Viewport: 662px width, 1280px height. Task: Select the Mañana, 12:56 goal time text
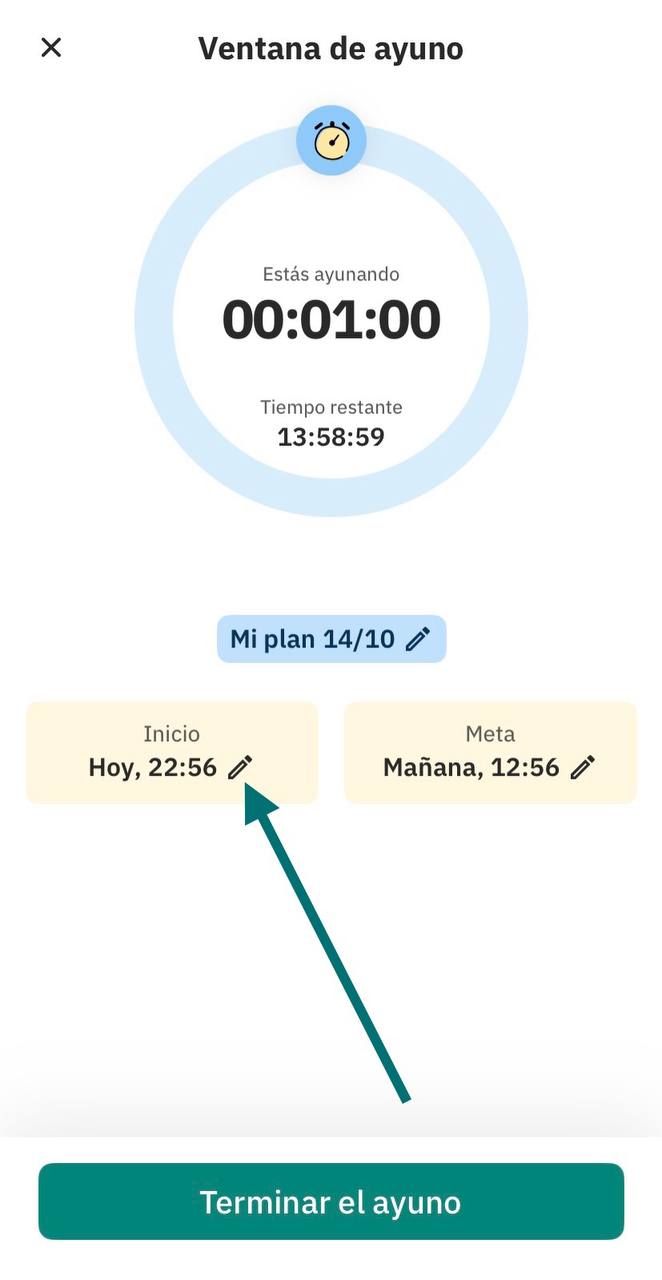coord(471,767)
